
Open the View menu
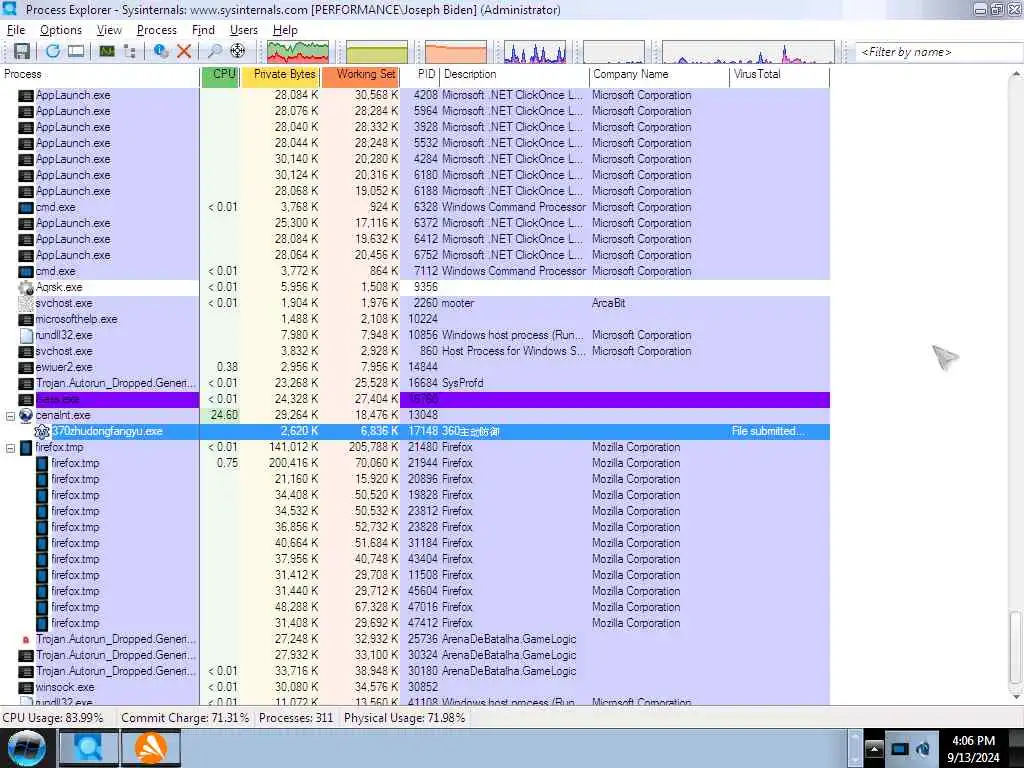point(109,30)
